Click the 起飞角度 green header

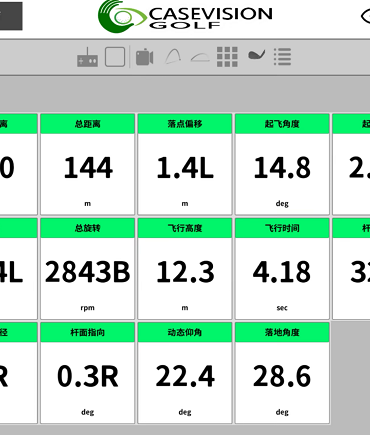tap(282, 124)
